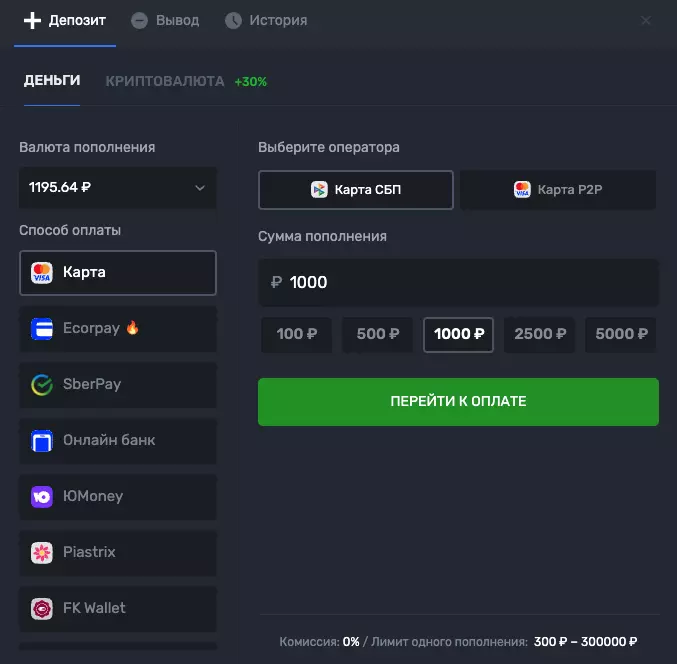The width and height of the screenshot is (677, 664).
Task: Expand the Валюта пополнения dropdown
Action: pos(117,187)
